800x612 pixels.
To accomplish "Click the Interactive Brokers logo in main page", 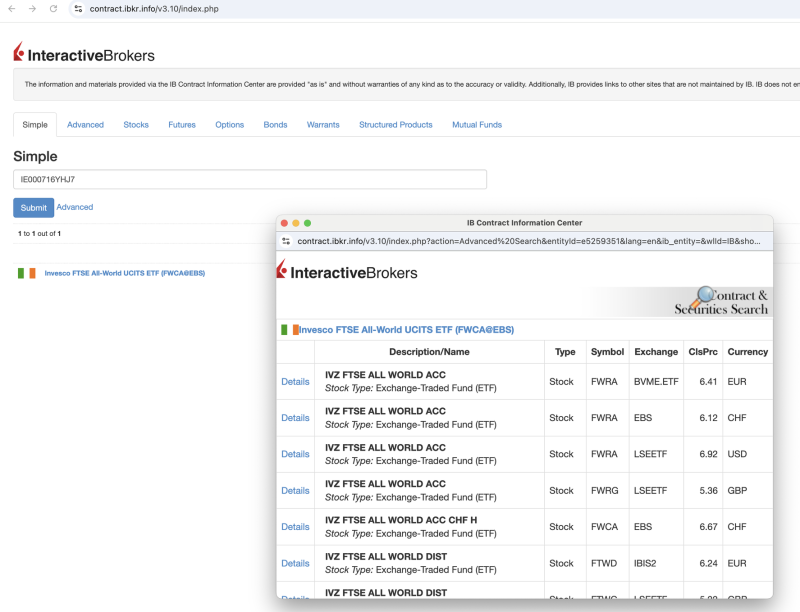I will pos(84,53).
